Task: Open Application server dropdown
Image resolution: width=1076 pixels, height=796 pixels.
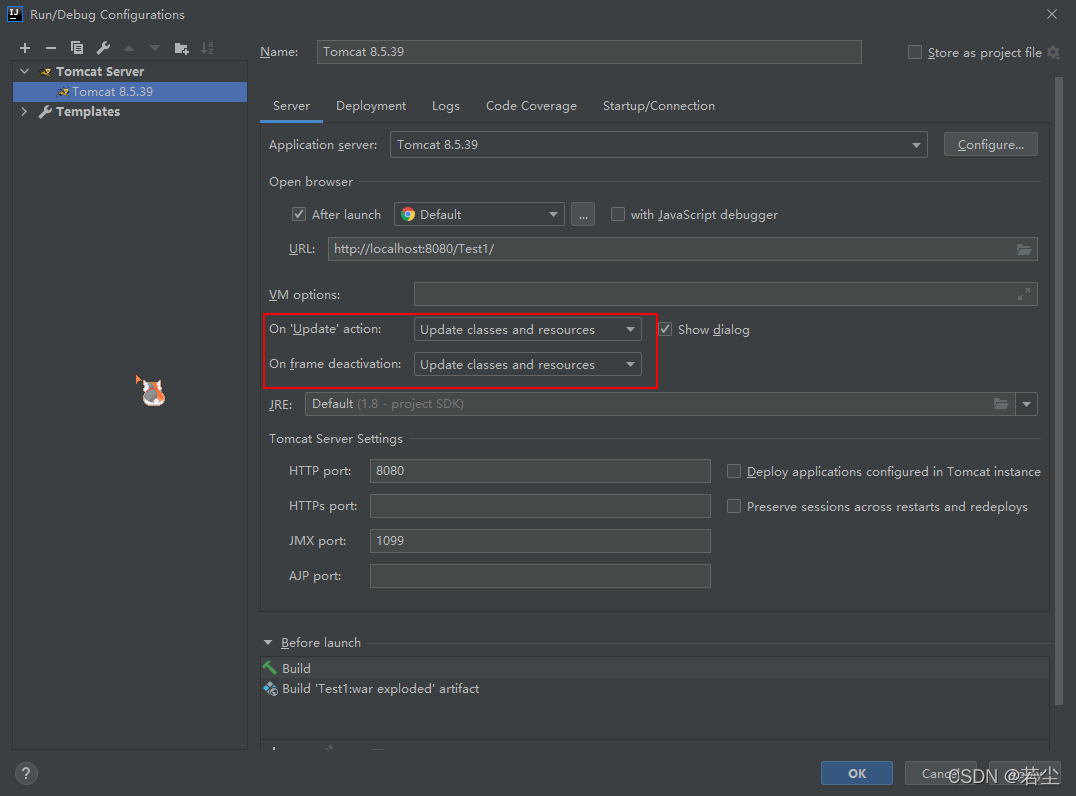Action: [659, 145]
